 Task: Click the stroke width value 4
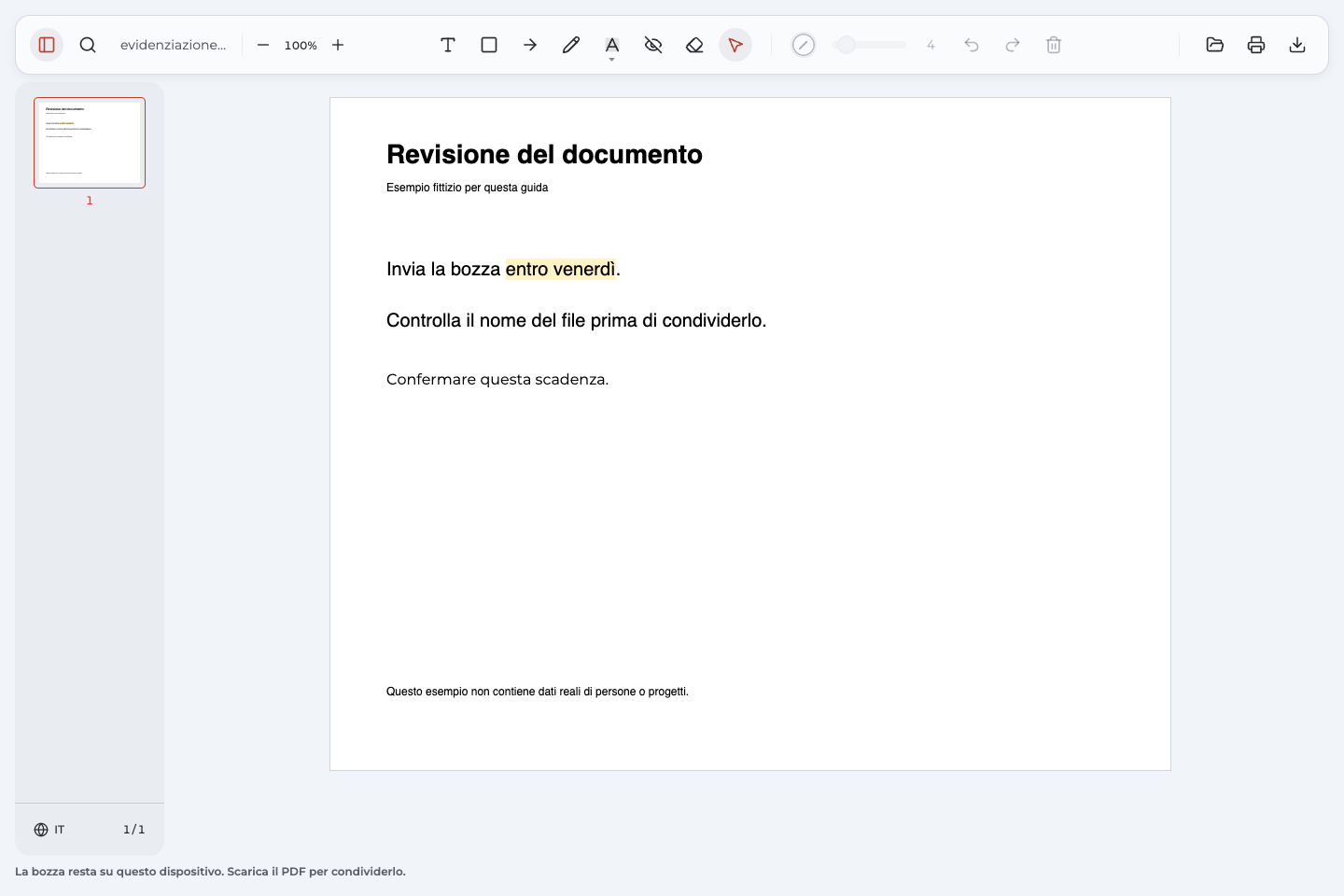[931, 45]
